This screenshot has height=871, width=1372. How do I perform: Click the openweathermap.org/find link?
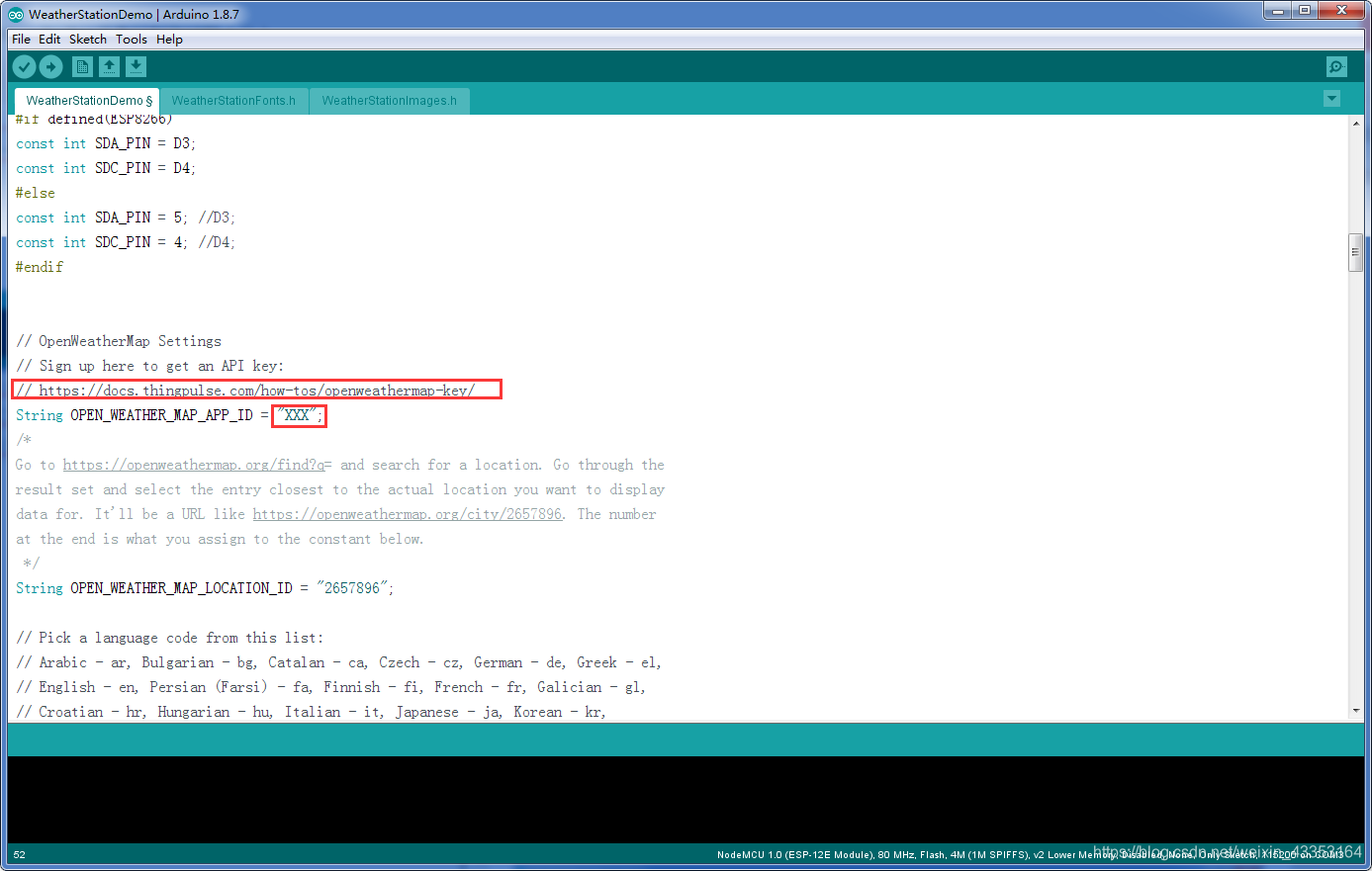194,465
